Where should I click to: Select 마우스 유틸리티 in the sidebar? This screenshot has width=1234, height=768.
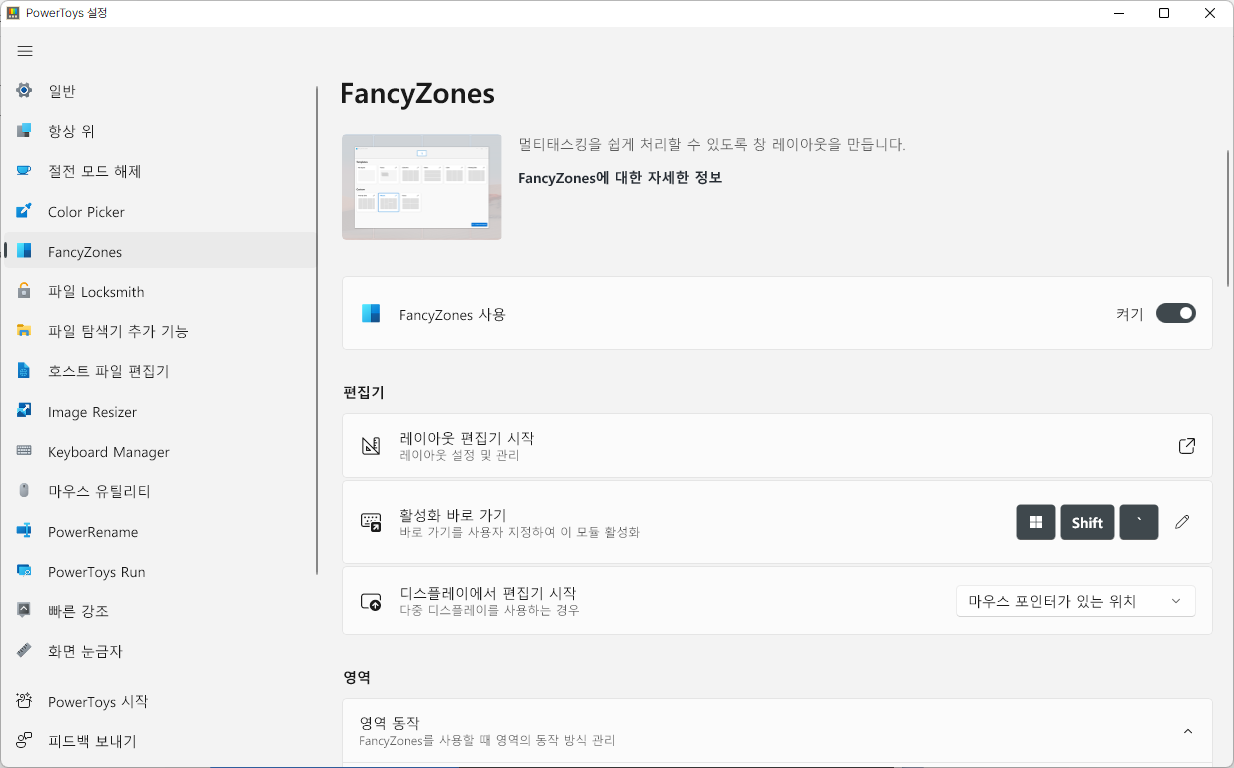(x=160, y=491)
